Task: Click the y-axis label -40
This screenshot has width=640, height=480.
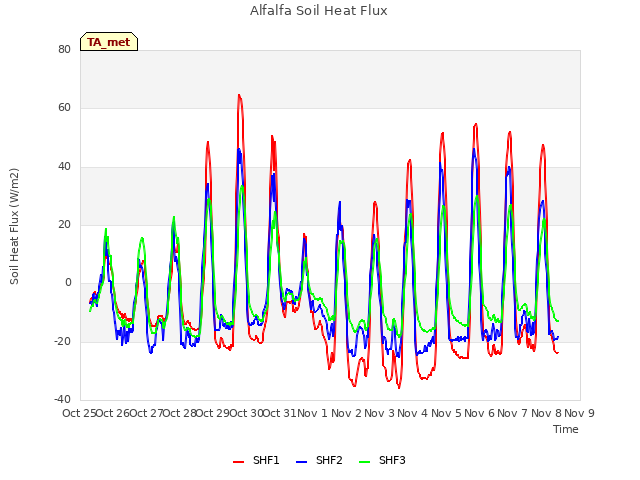Action: pyautogui.click(x=63, y=399)
